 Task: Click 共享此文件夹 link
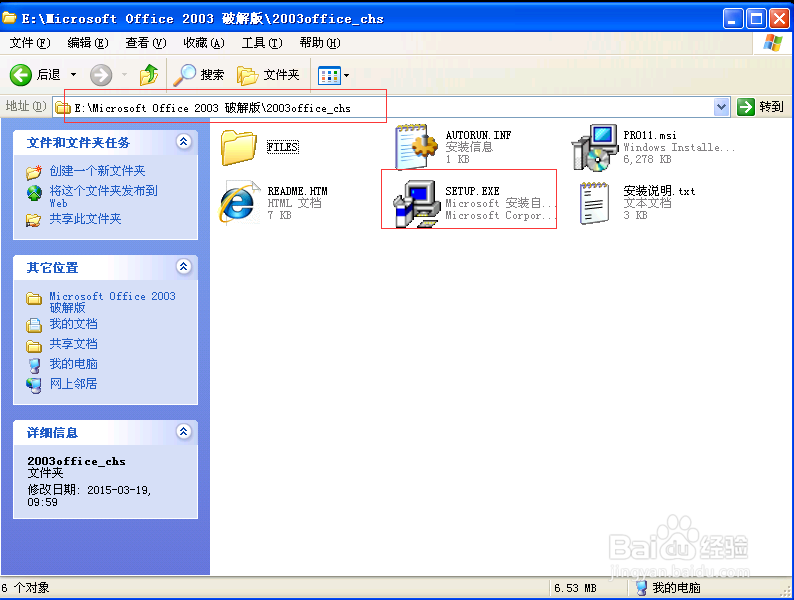85,219
